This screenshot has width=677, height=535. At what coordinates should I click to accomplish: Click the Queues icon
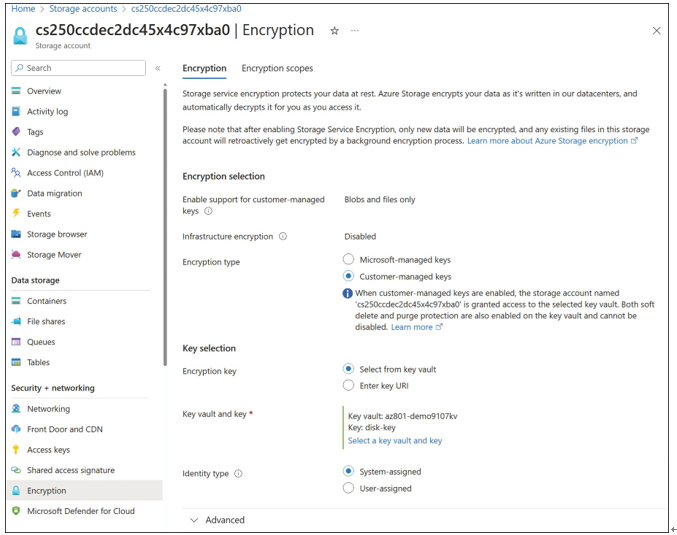(16, 342)
